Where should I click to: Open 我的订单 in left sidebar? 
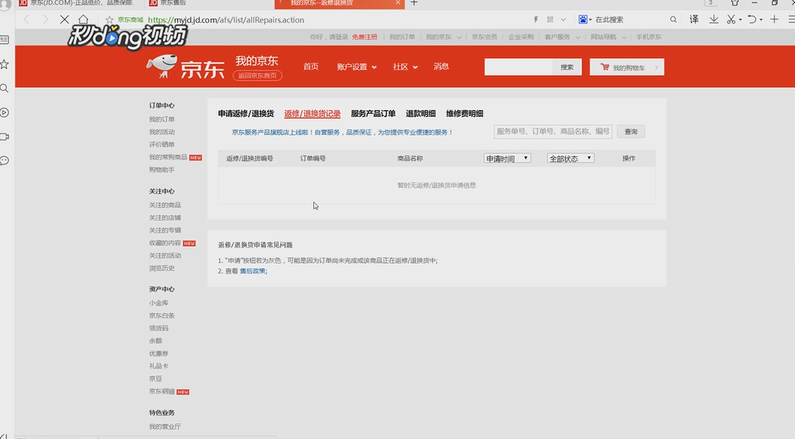(x=162, y=119)
